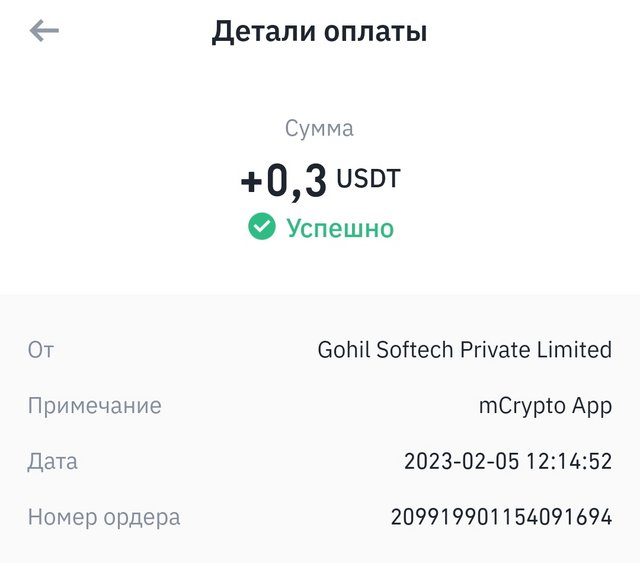Tap the back arrow icon

(44, 30)
